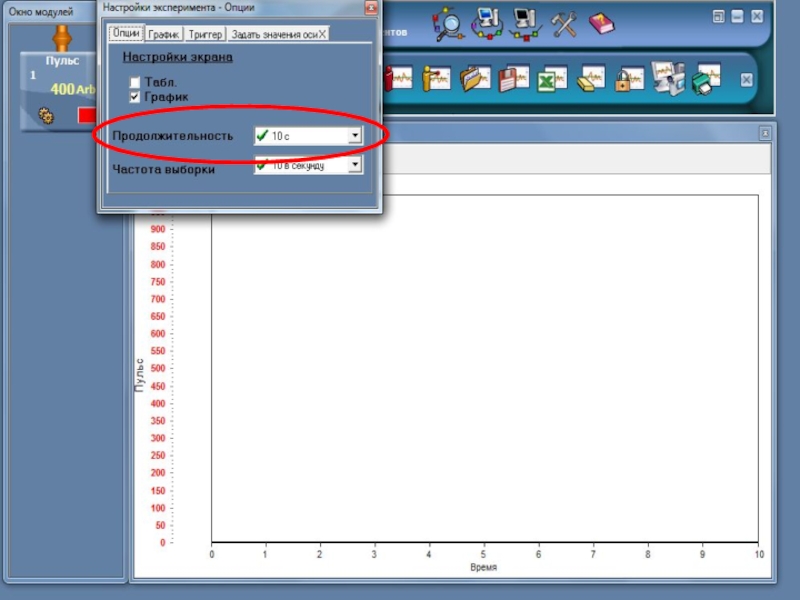Print the graph using the printer icon
This screenshot has width=800, height=600.
[x=707, y=80]
